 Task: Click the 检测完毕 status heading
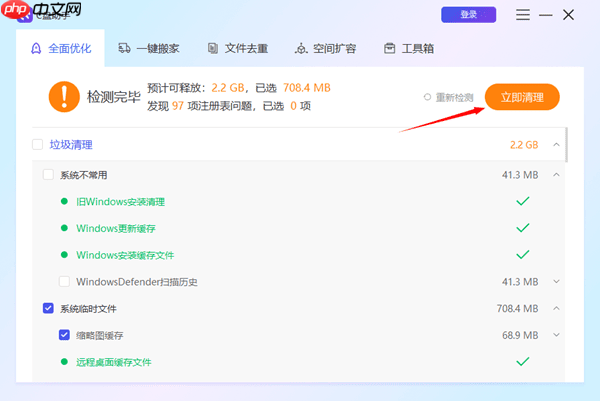pos(114,96)
